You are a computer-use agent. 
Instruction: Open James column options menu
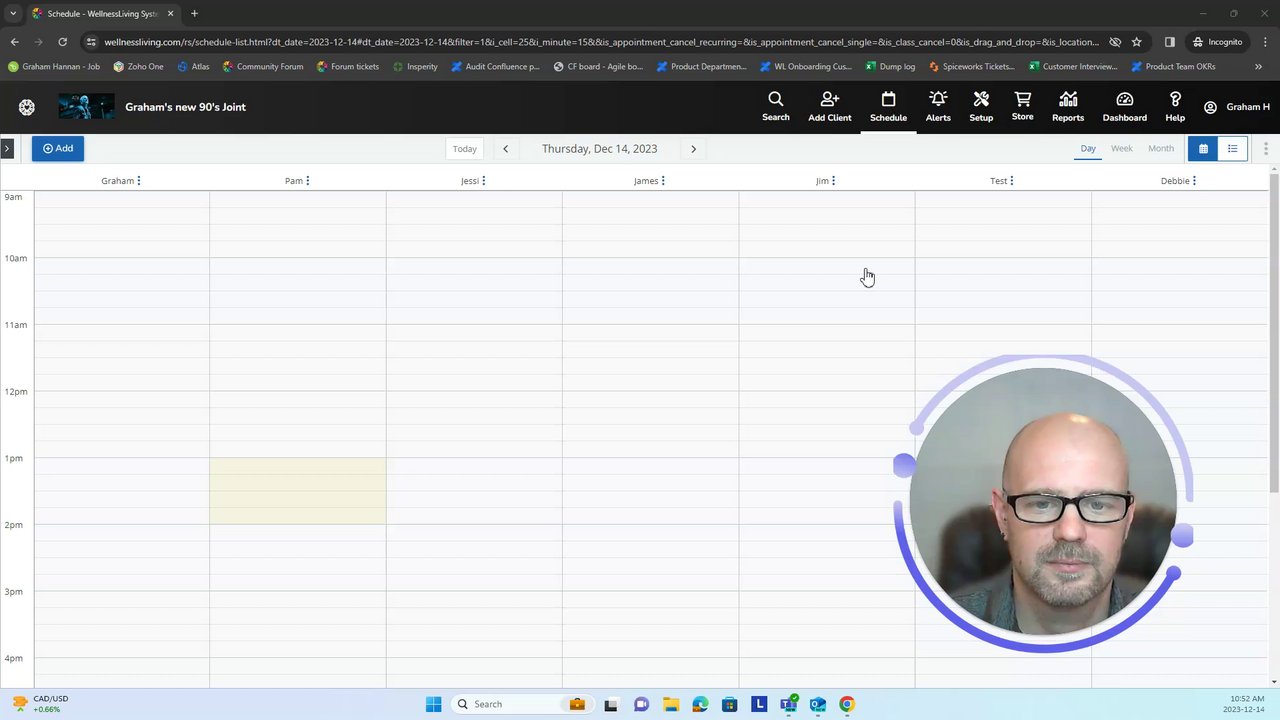[663, 181]
